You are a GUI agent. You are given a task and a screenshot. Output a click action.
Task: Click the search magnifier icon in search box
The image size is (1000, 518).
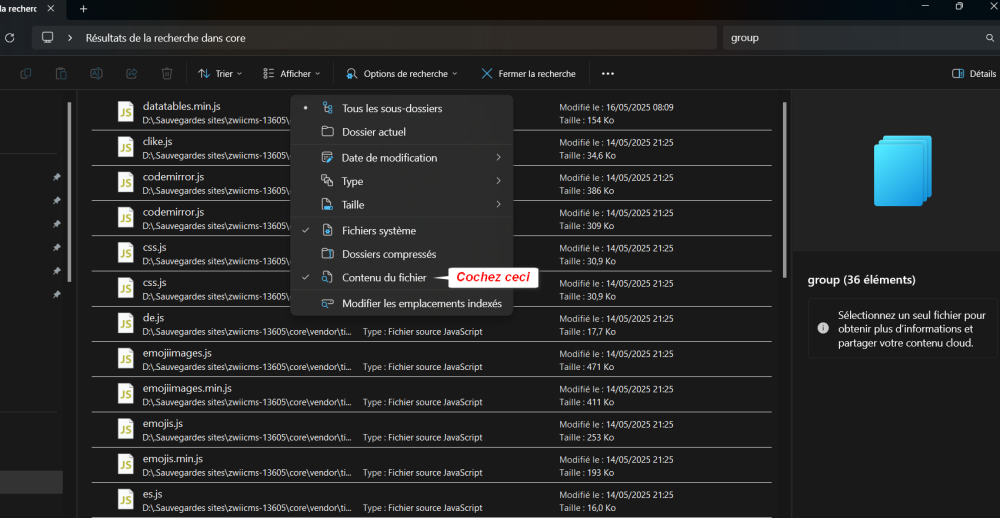(x=989, y=38)
